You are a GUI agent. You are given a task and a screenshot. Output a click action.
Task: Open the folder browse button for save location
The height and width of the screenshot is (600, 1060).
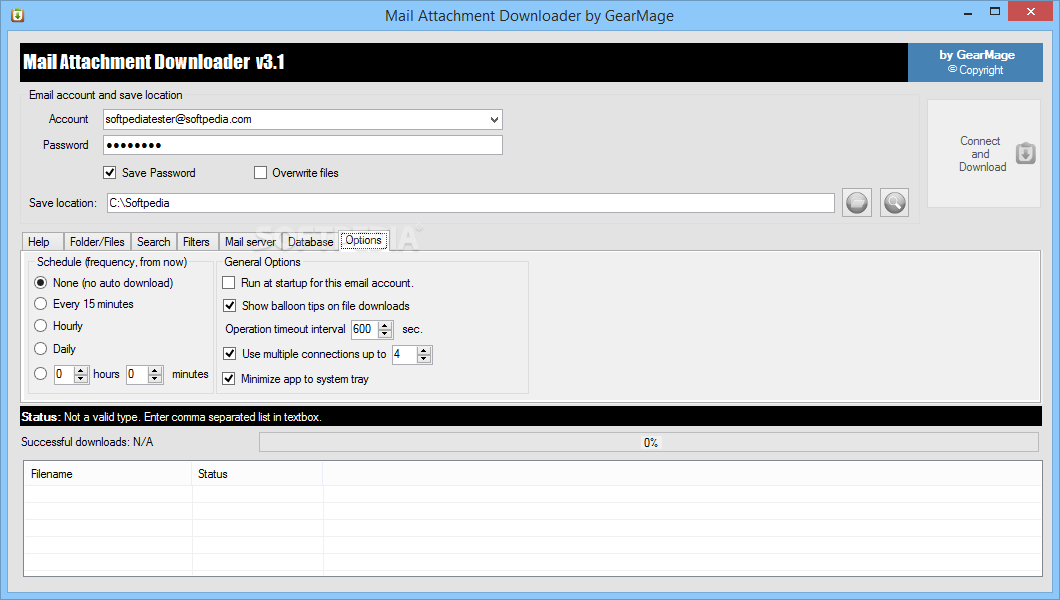click(857, 203)
